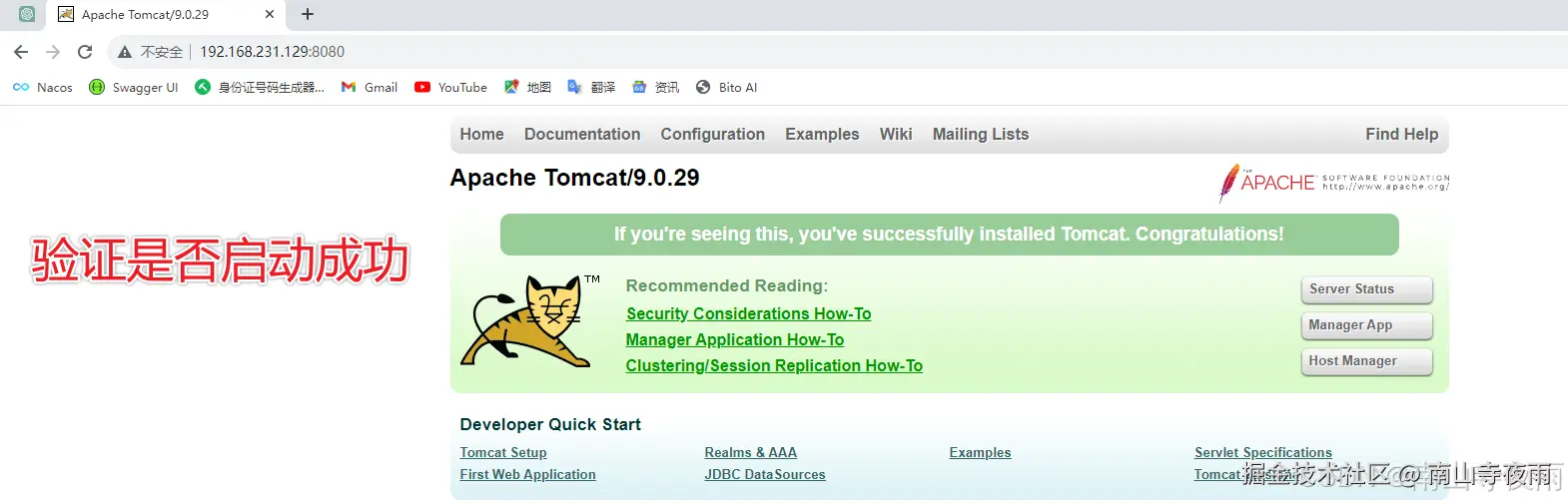Close the Apache Tomcat/9.0.29 tab
This screenshot has height=504, width=1568.
pyautogui.click(x=270, y=14)
